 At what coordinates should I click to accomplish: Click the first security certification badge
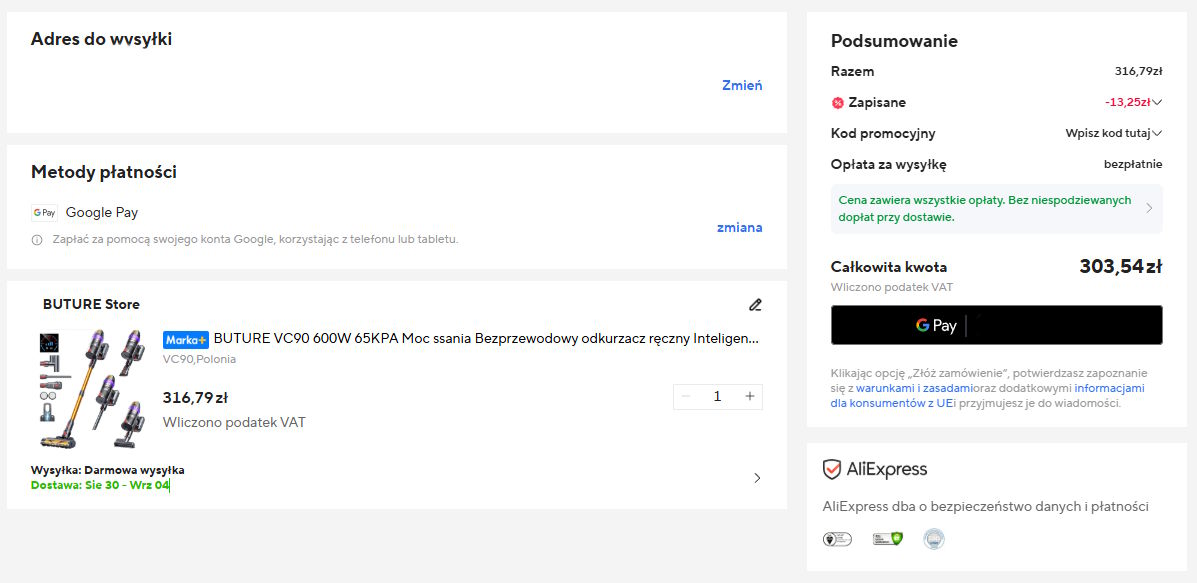click(x=837, y=539)
